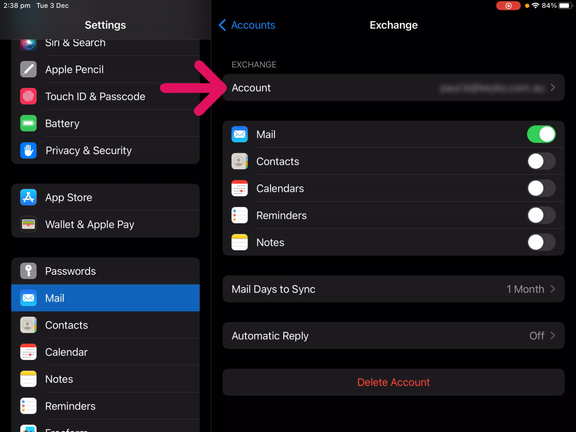Tap the Wallet & Apple Pay icon
The image size is (576, 432).
(28, 224)
